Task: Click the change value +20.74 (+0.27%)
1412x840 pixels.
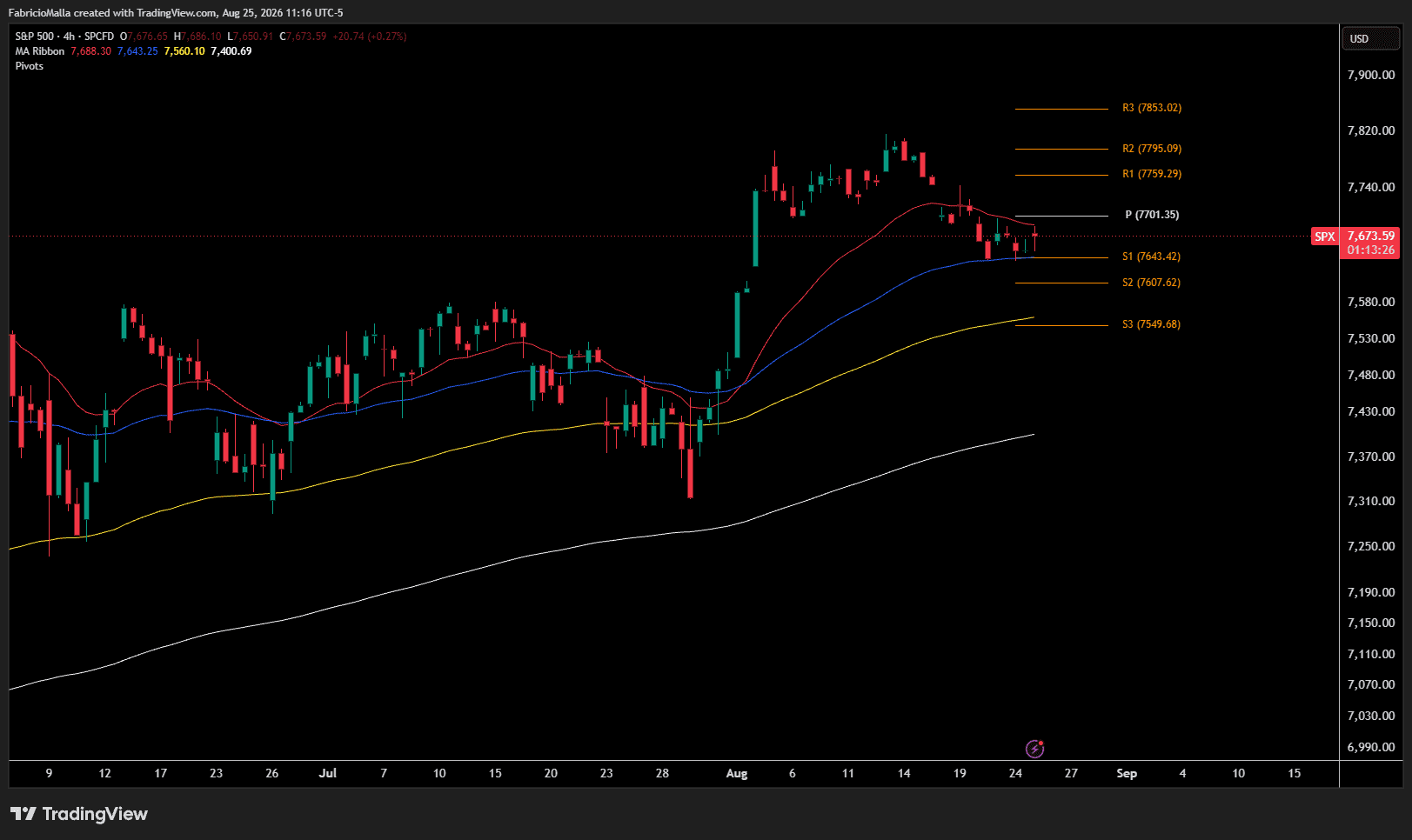Action: [x=370, y=37]
